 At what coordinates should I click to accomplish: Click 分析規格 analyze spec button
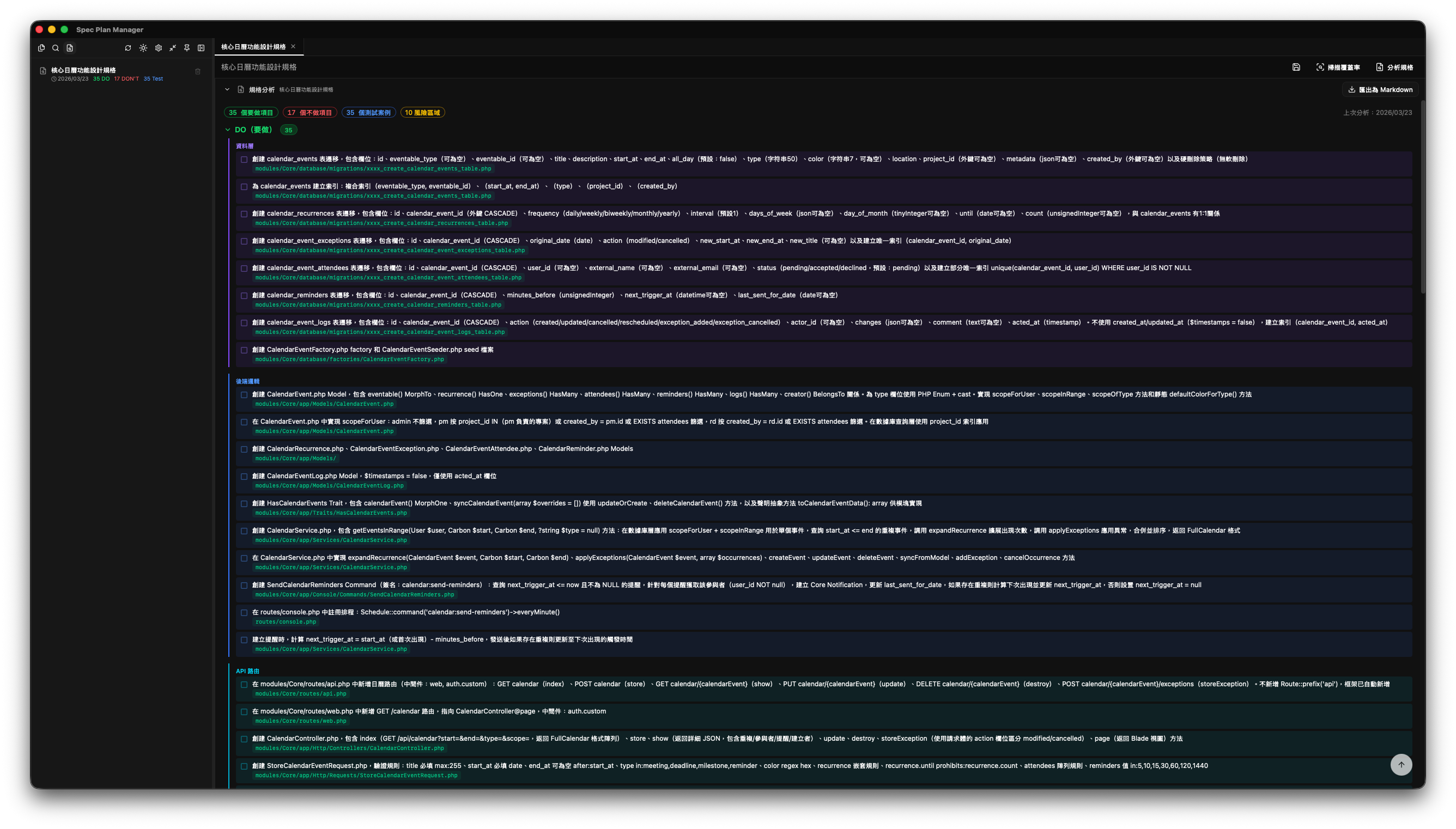[1394, 67]
